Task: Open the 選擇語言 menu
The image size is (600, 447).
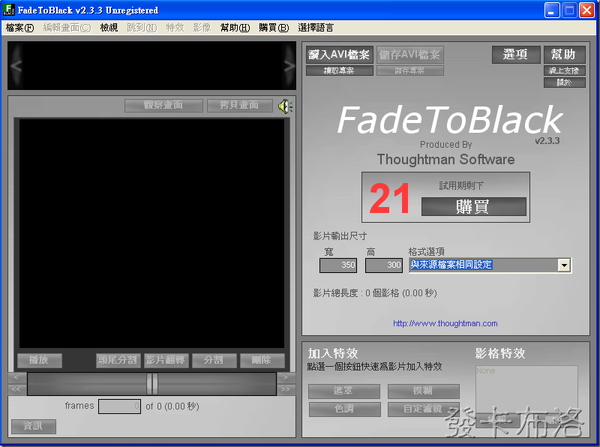Action: tap(316, 28)
